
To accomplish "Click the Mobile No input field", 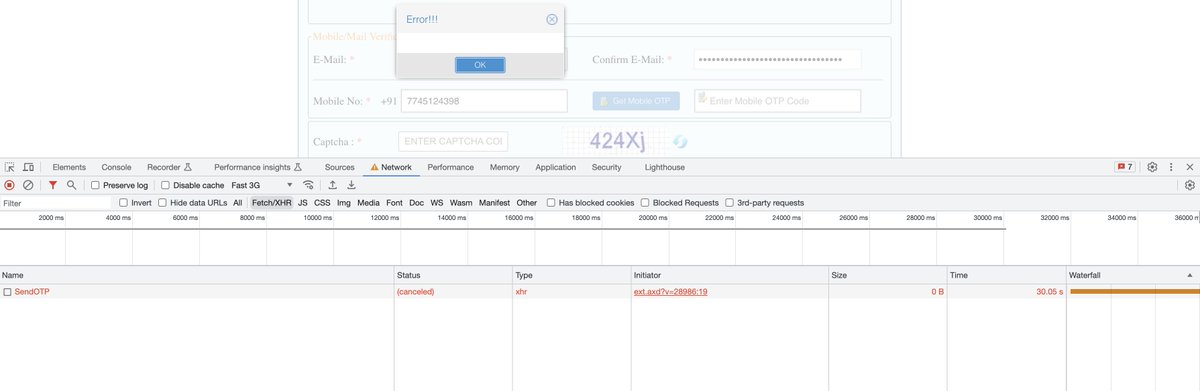I will (x=484, y=101).
